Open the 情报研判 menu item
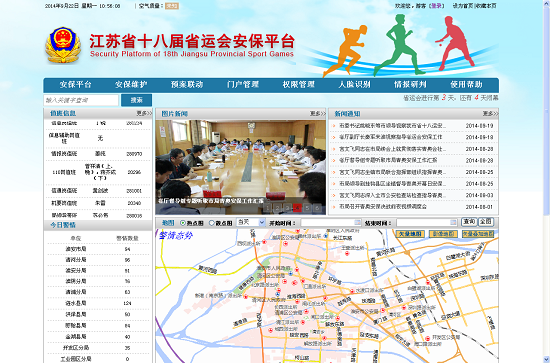The height and width of the screenshot is (363, 550). (410, 85)
